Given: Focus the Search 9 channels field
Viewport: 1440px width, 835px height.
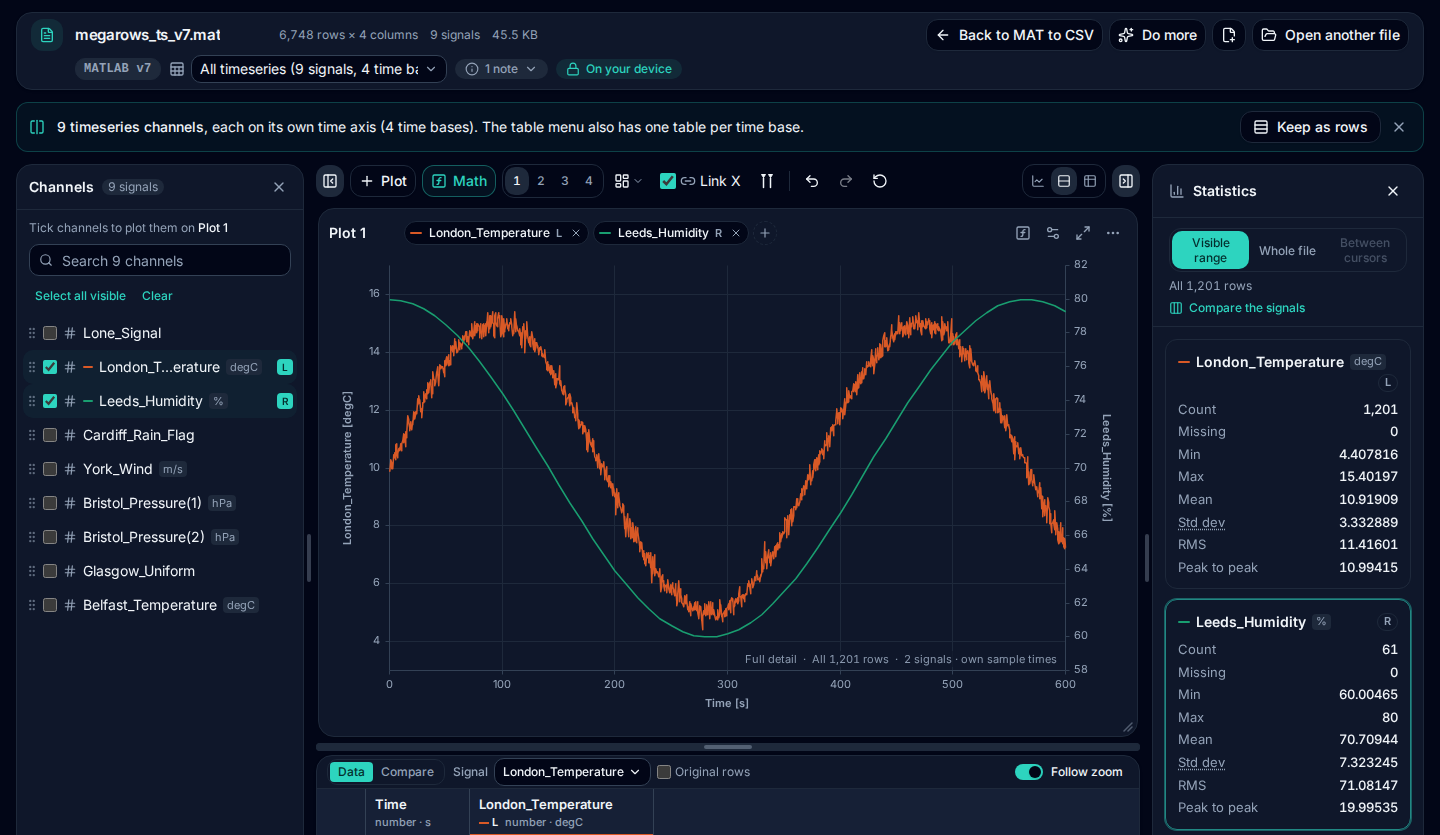Looking at the screenshot, I should coord(160,261).
